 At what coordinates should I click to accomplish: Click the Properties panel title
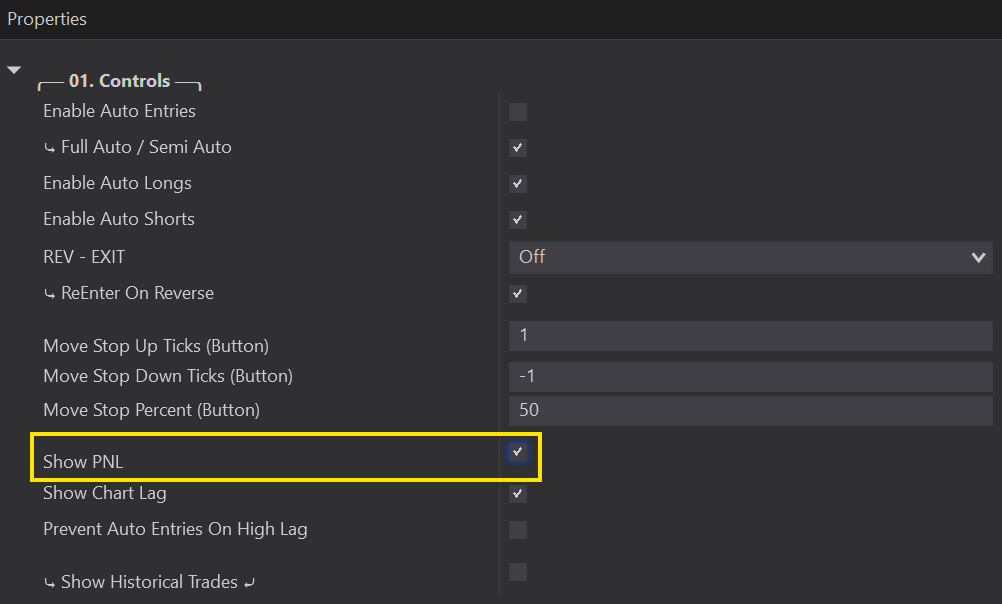pos(47,19)
